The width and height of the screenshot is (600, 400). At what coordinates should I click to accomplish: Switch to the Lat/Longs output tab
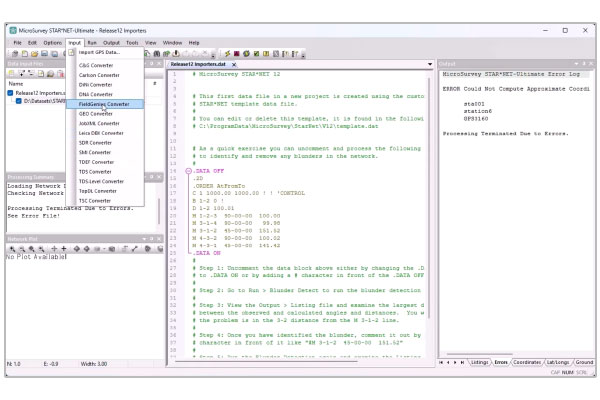tap(558, 362)
